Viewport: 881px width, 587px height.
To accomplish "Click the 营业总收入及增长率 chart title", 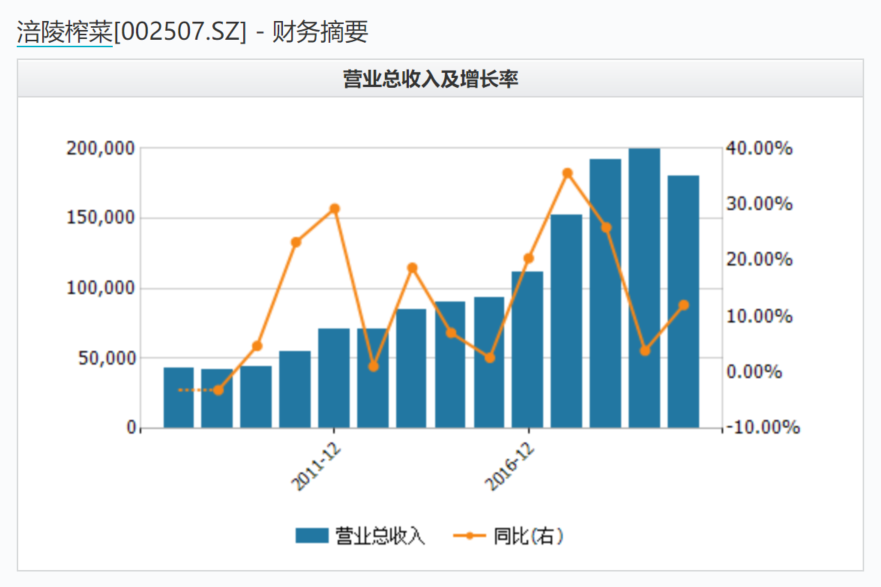I will point(430,79).
